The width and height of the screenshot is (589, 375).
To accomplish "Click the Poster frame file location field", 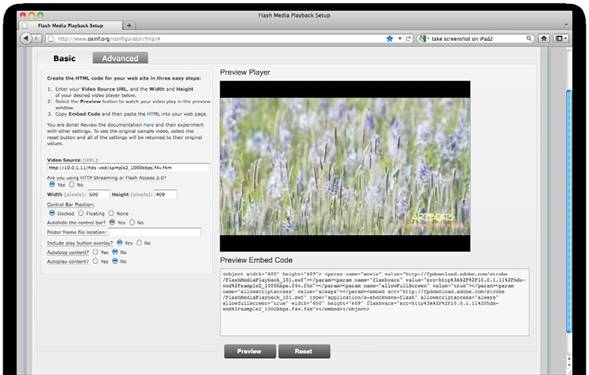I will point(155,232).
